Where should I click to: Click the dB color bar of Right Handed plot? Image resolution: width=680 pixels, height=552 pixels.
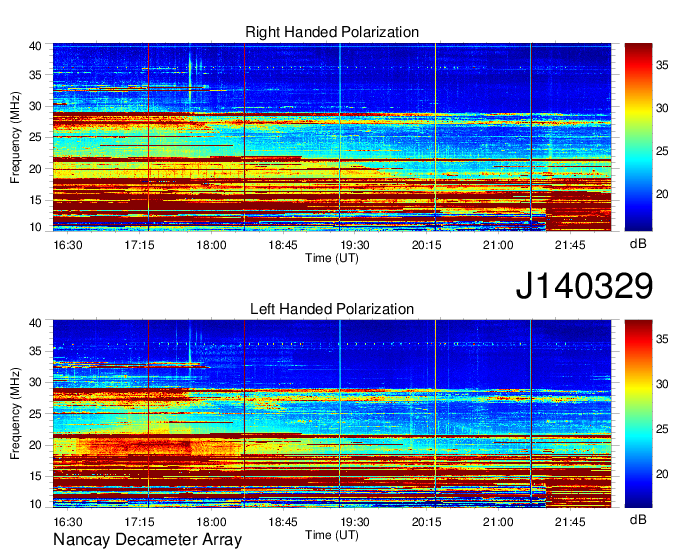click(638, 137)
